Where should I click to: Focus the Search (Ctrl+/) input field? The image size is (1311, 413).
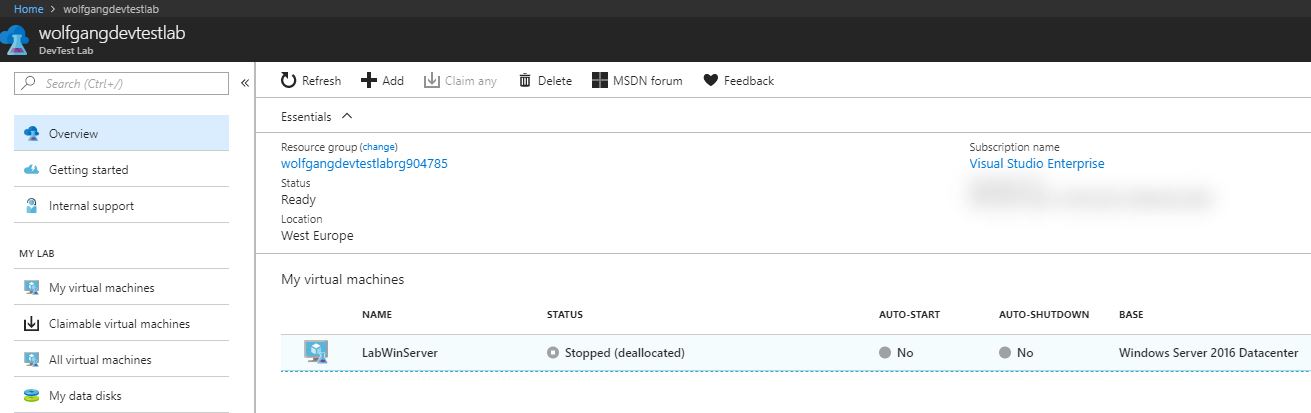pyautogui.click(x=123, y=84)
